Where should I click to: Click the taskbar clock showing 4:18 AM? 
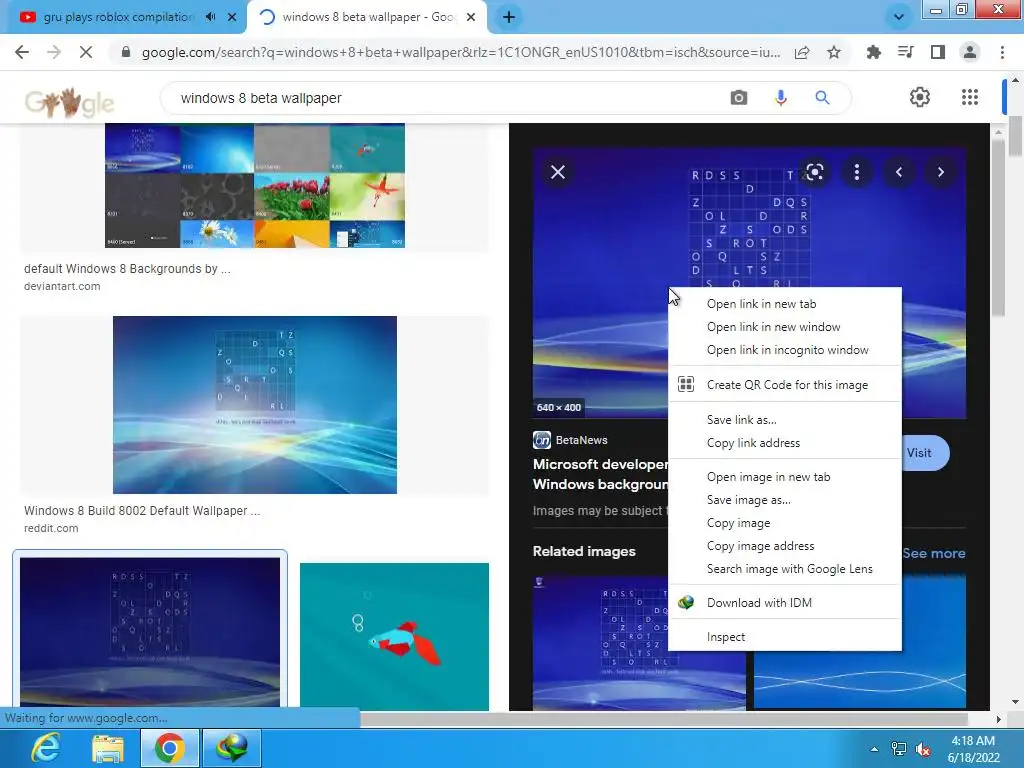click(x=973, y=748)
